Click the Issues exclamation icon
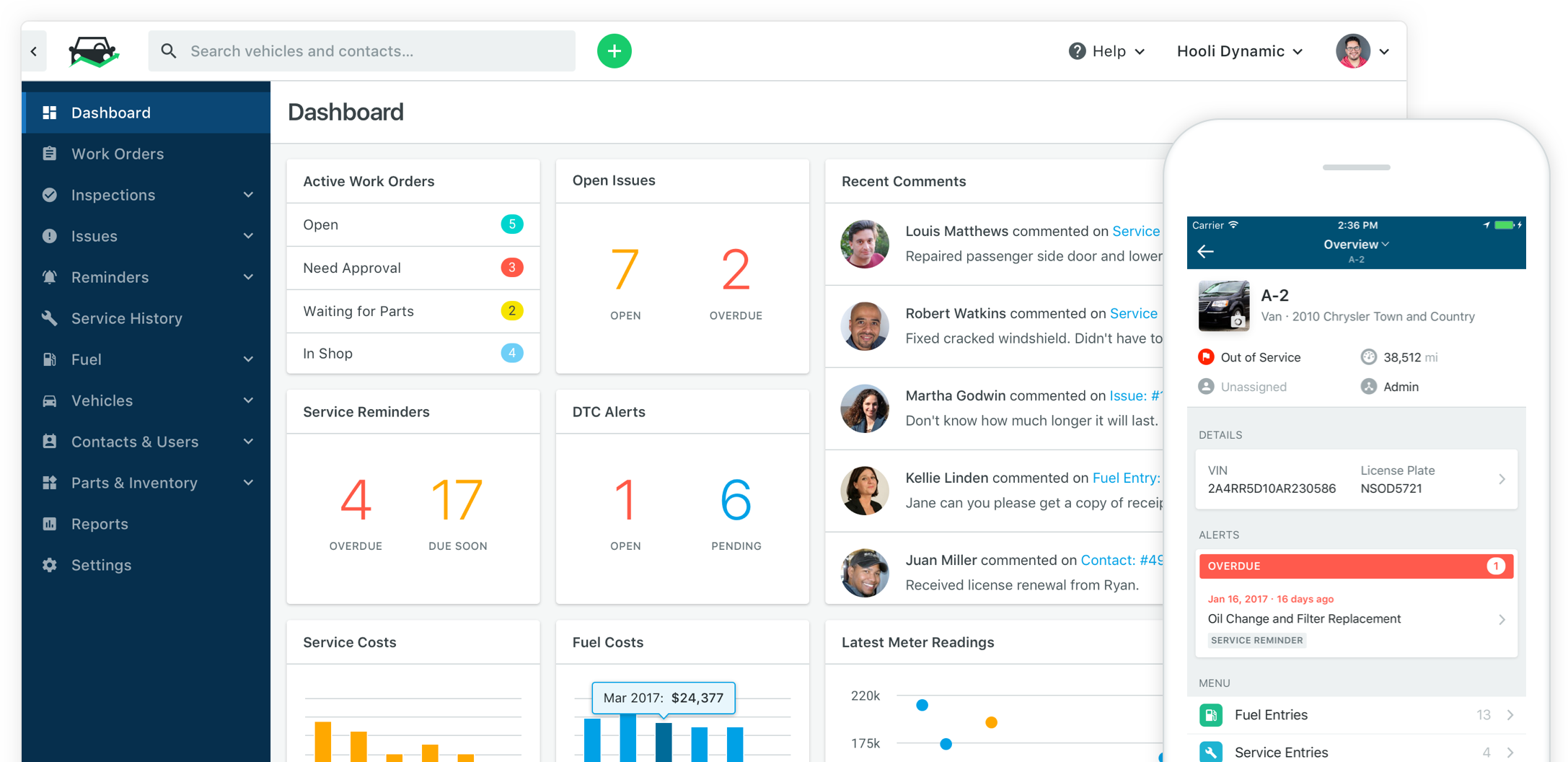 tap(50, 236)
